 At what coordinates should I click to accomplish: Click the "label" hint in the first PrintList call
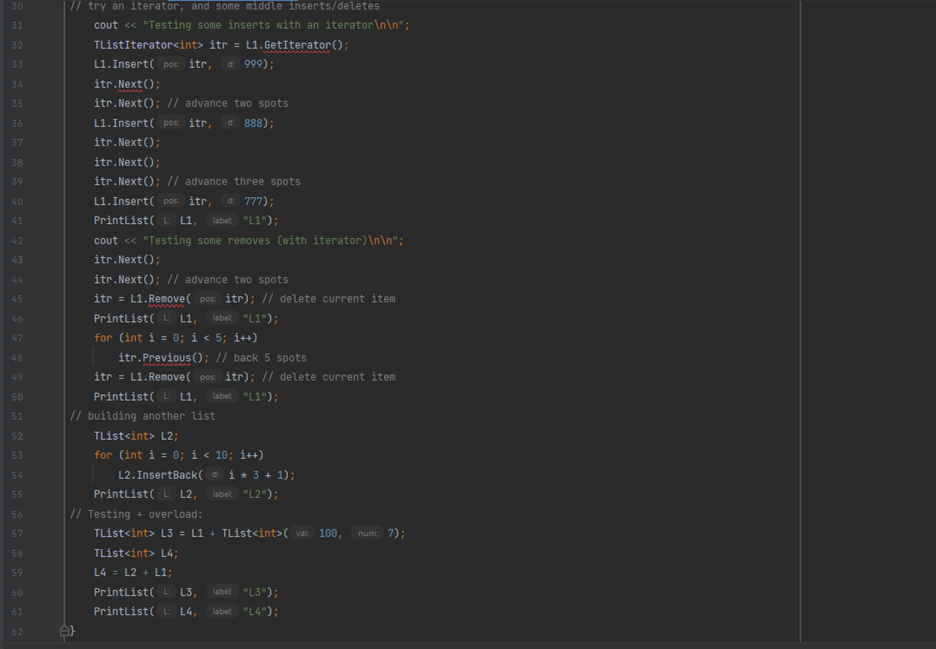click(222, 220)
